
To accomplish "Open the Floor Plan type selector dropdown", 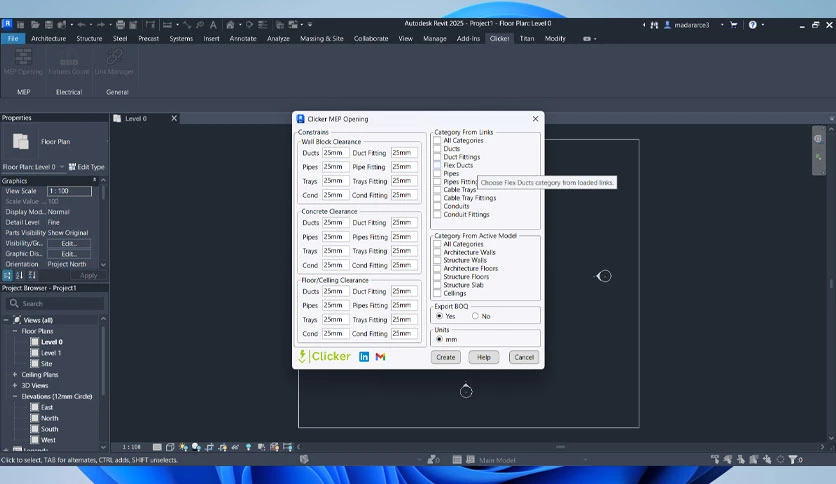I will click(x=107, y=142).
